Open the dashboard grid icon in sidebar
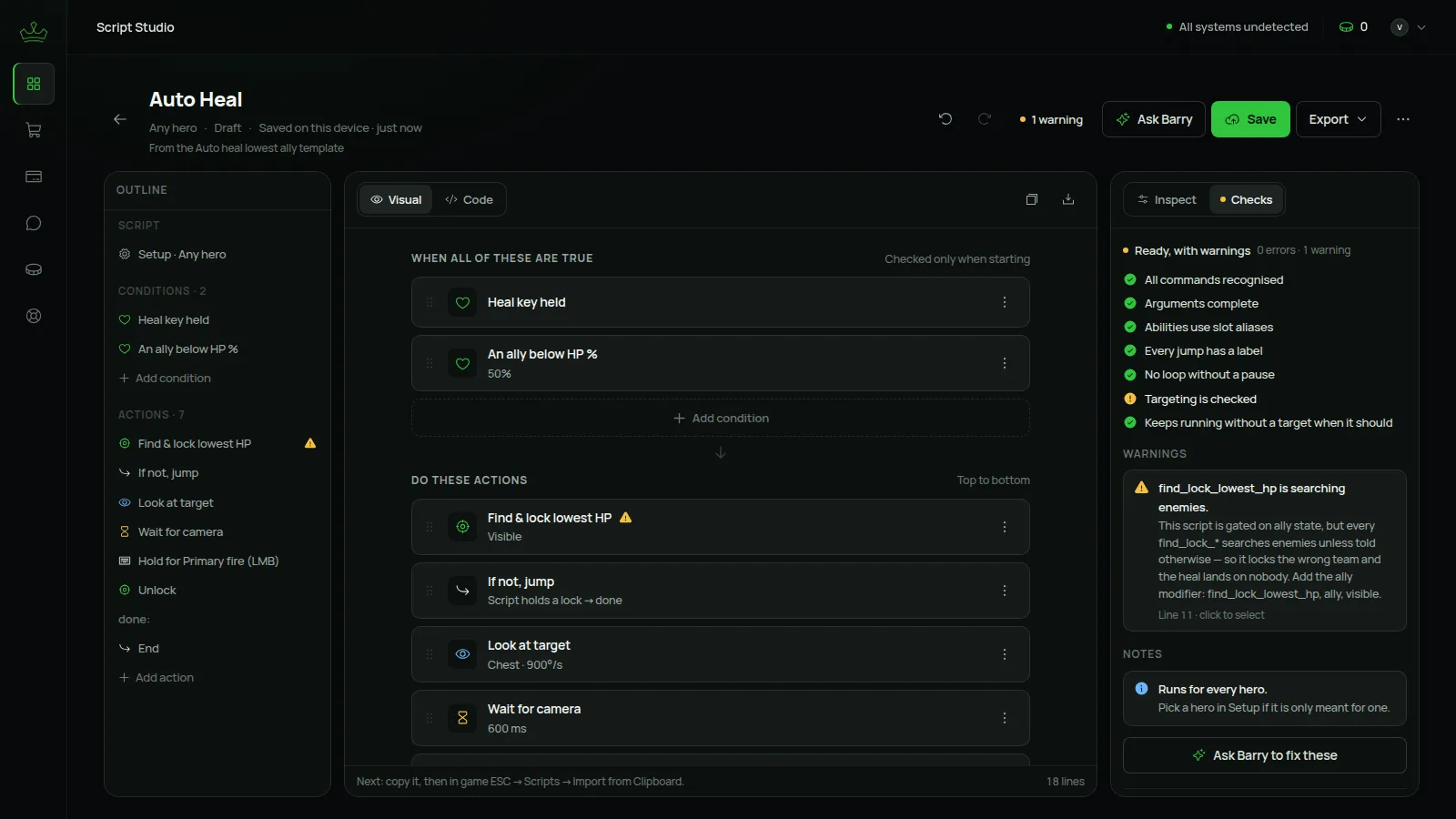The image size is (1456, 819). tap(34, 84)
